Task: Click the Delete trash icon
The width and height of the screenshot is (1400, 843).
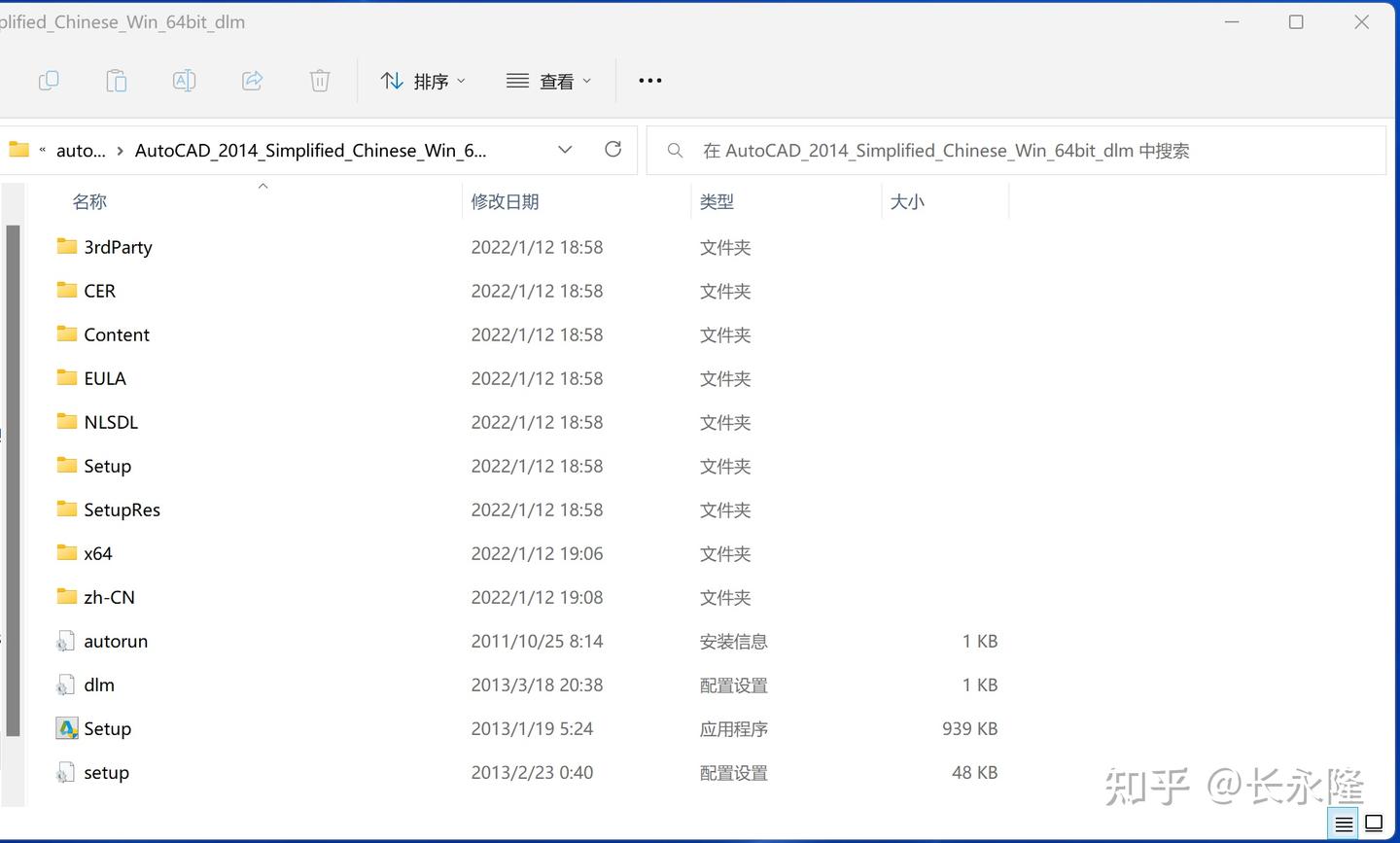Action: click(x=320, y=80)
